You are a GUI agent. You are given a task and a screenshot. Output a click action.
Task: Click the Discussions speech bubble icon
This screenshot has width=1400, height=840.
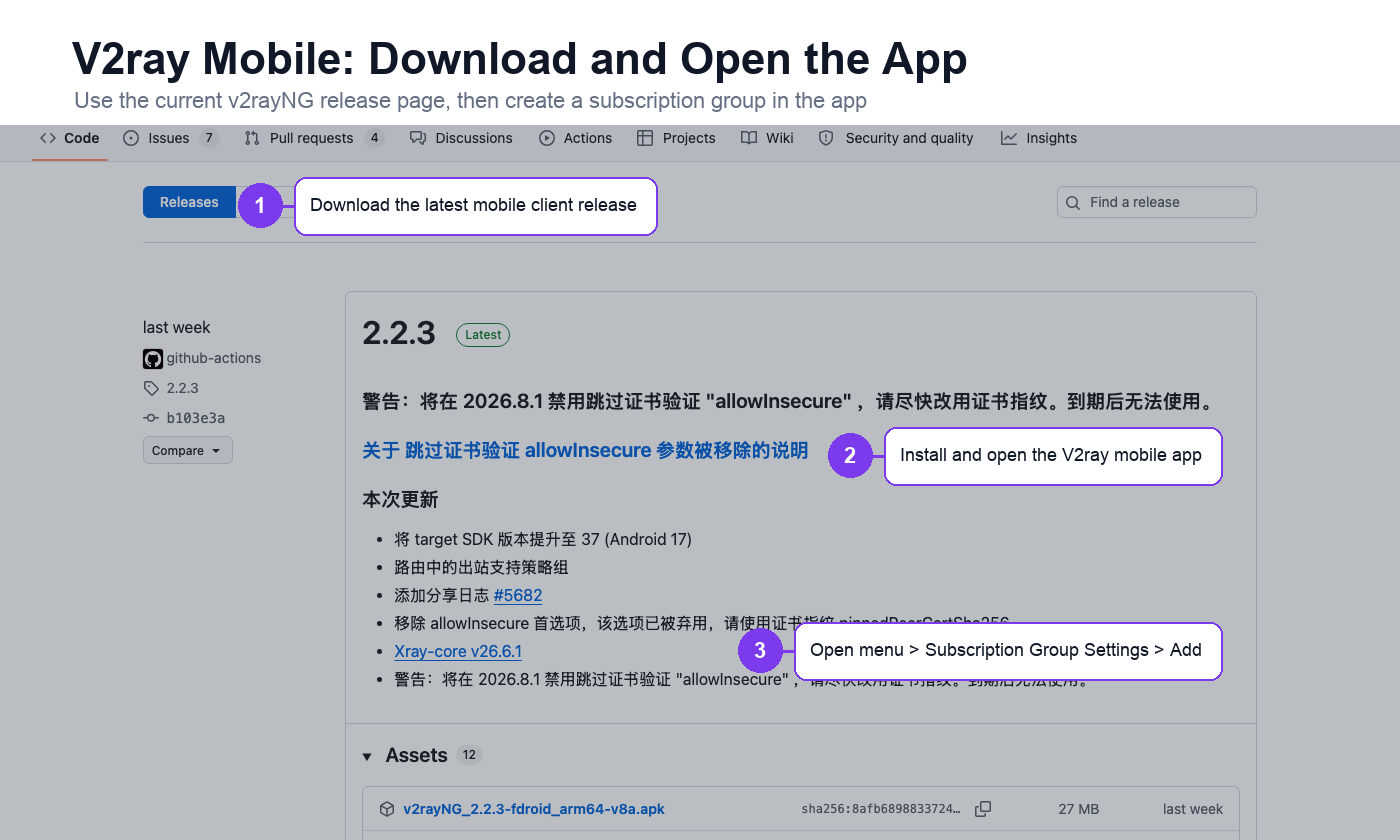(418, 138)
